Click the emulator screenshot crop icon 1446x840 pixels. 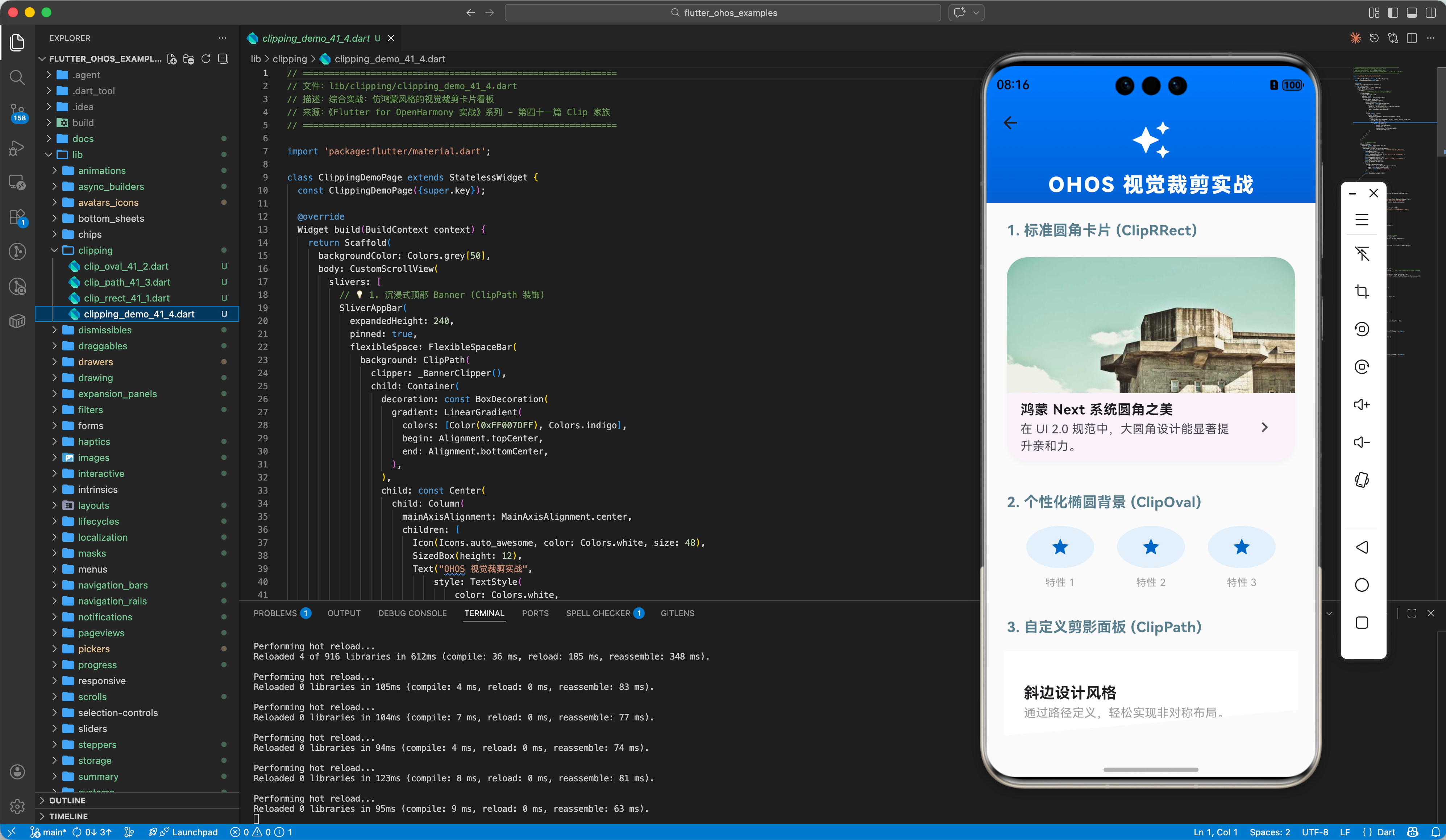tap(1362, 291)
